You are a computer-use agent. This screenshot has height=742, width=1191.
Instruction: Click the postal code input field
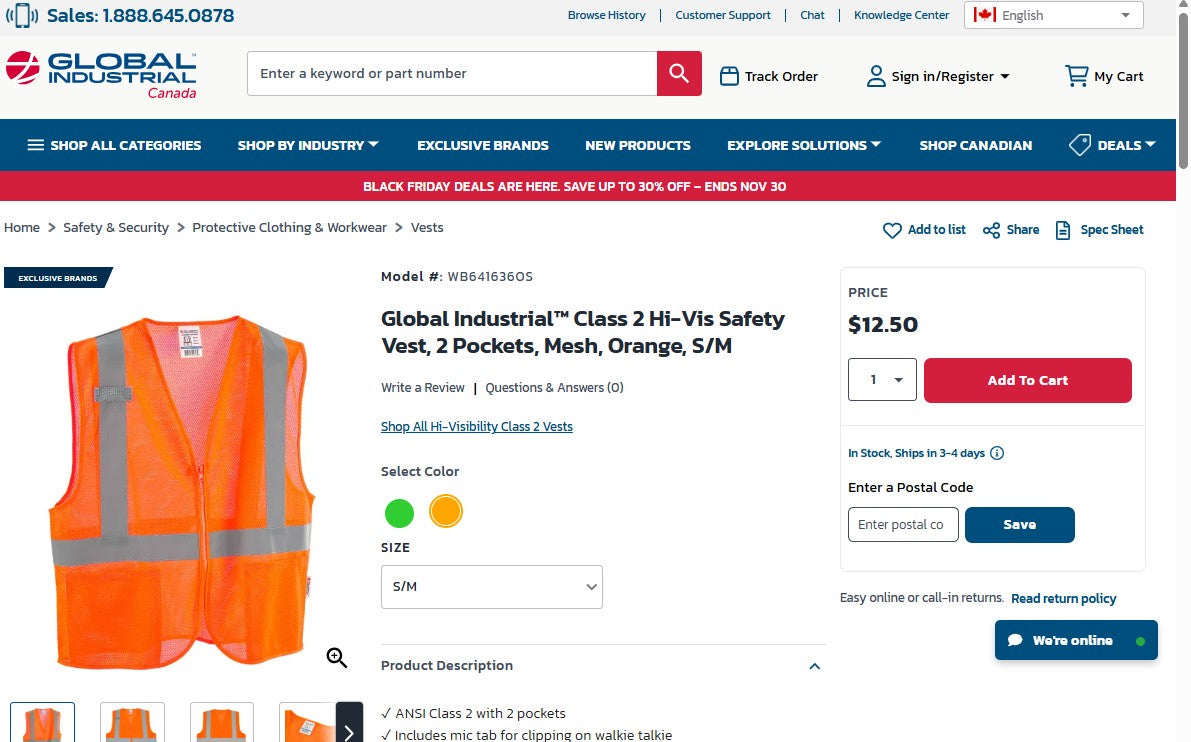903,524
